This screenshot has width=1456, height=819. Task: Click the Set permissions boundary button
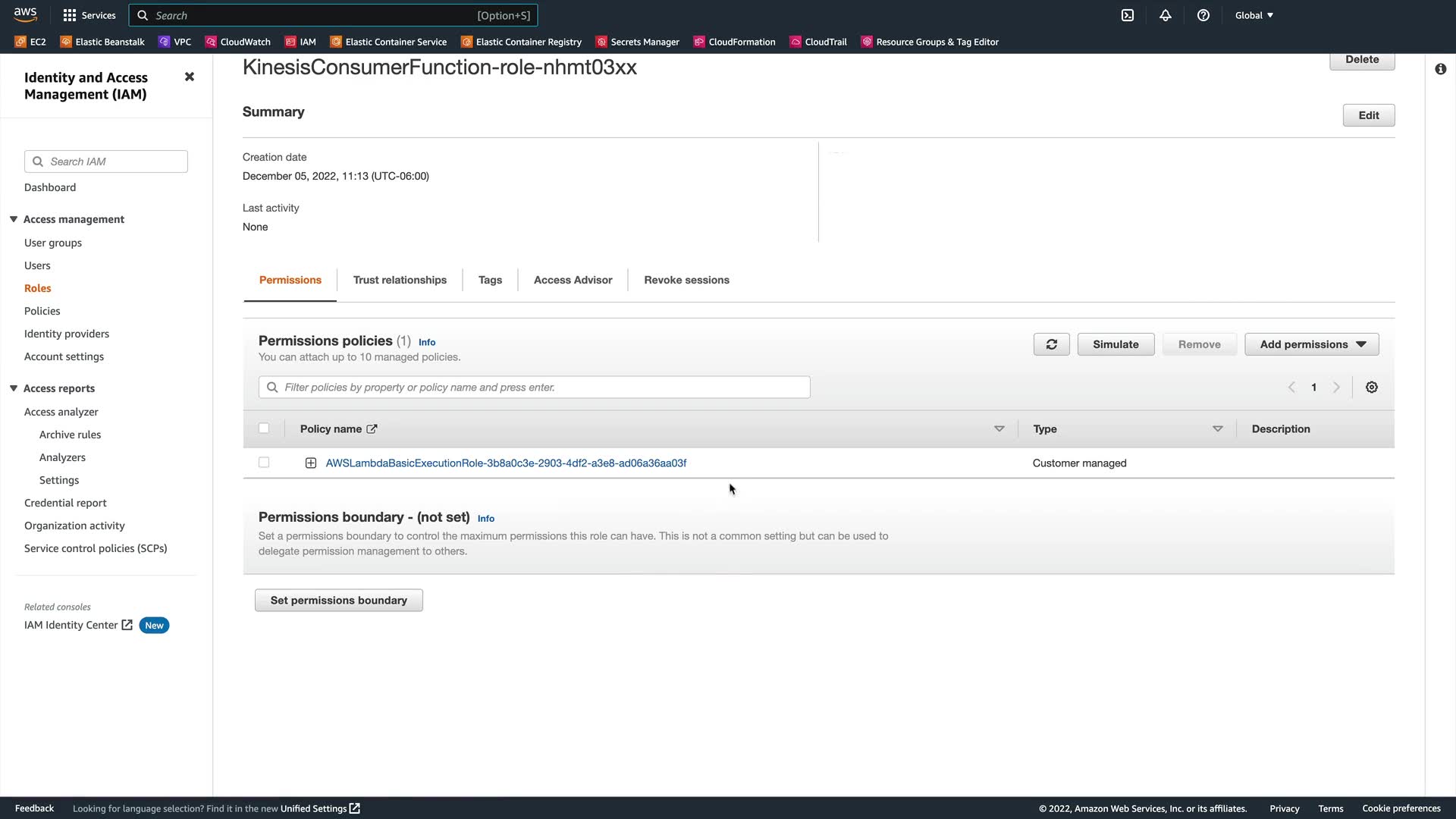click(x=339, y=601)
